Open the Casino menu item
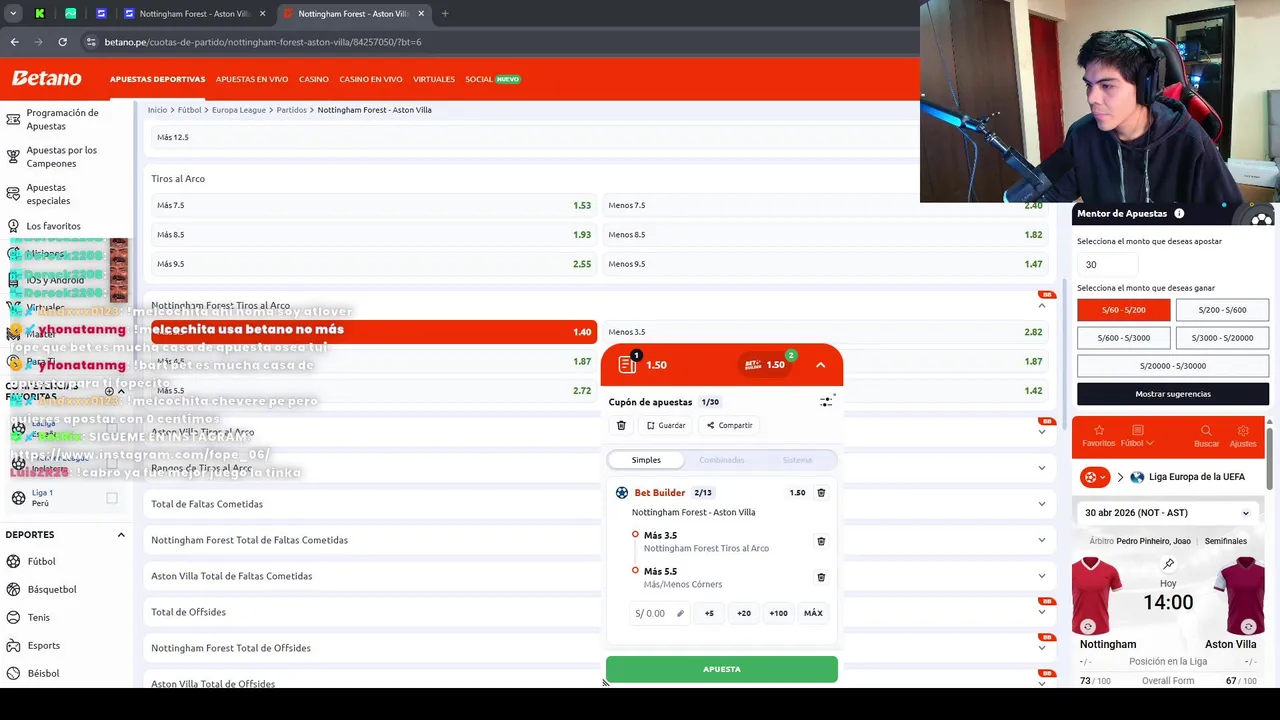 click(314, 79)
